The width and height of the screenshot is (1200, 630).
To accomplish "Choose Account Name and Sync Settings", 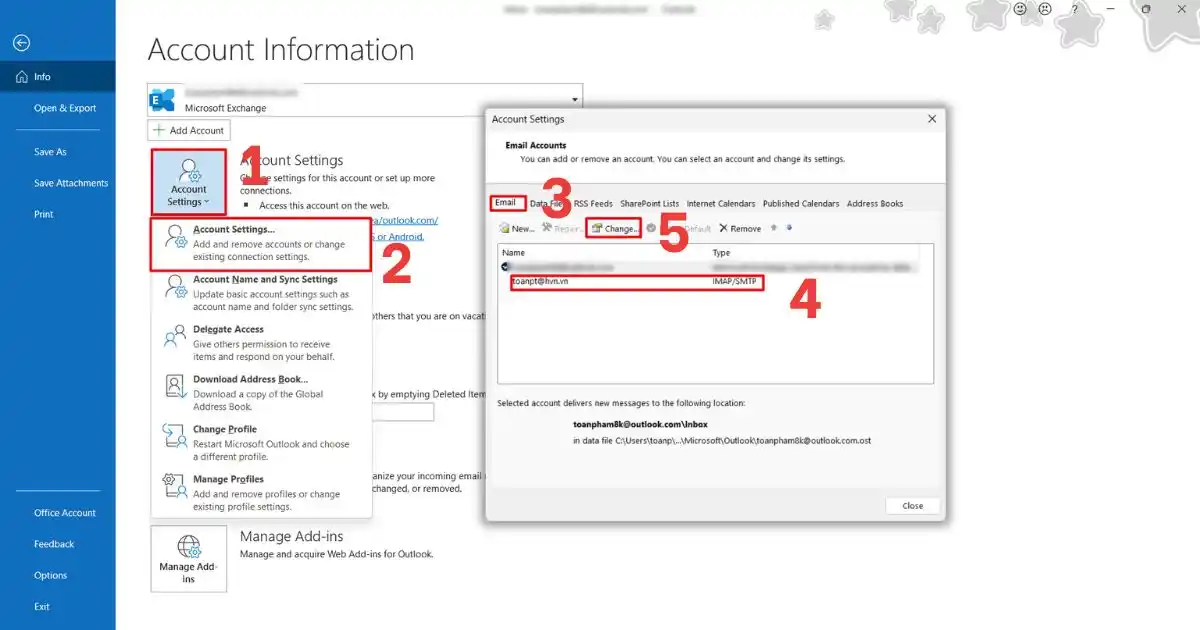I will (260, 293).
